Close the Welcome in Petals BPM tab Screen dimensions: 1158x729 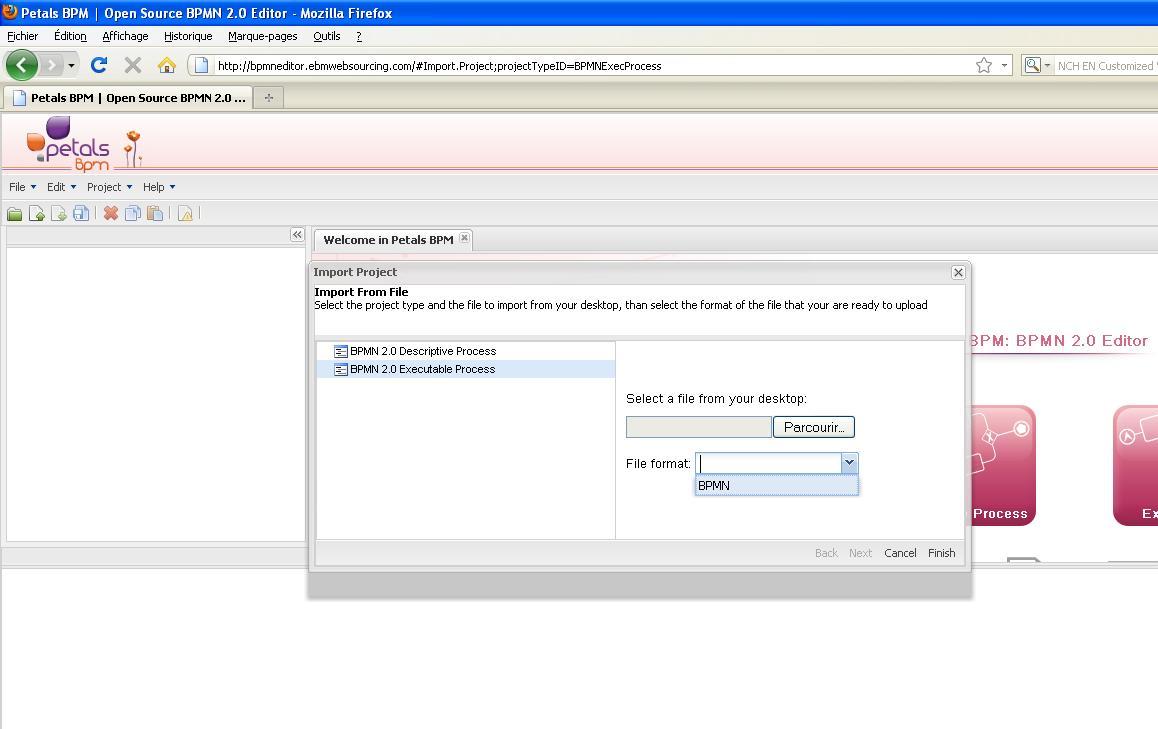(465, 238)
